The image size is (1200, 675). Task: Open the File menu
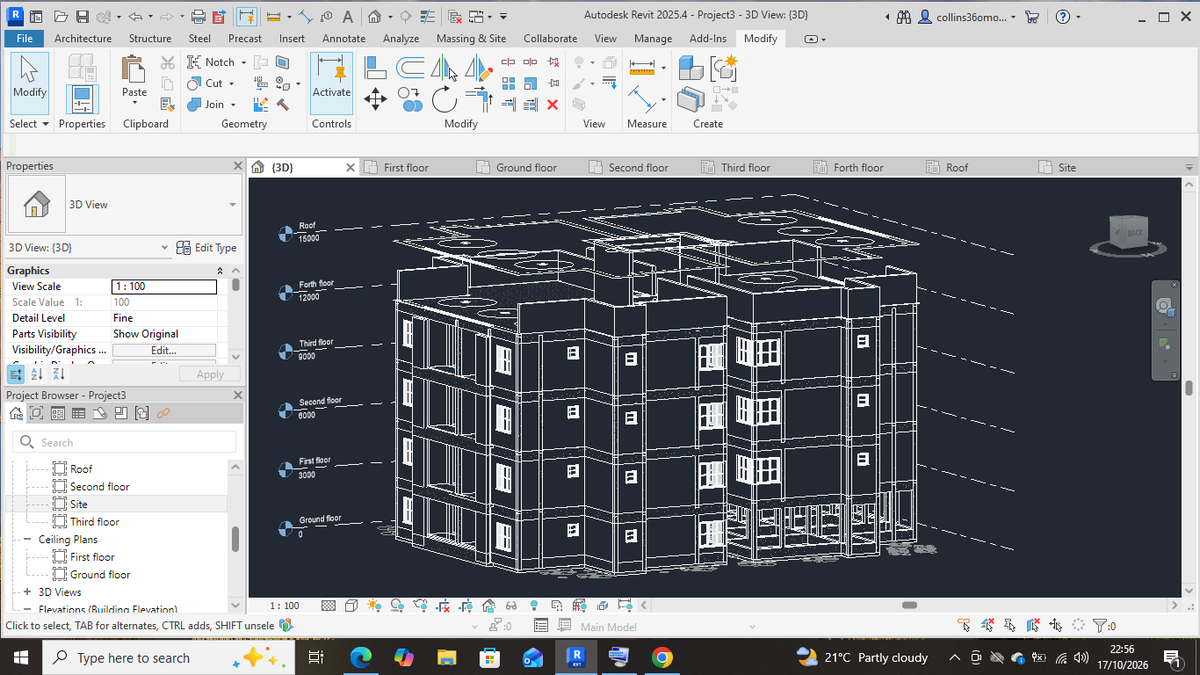(25, 38)
